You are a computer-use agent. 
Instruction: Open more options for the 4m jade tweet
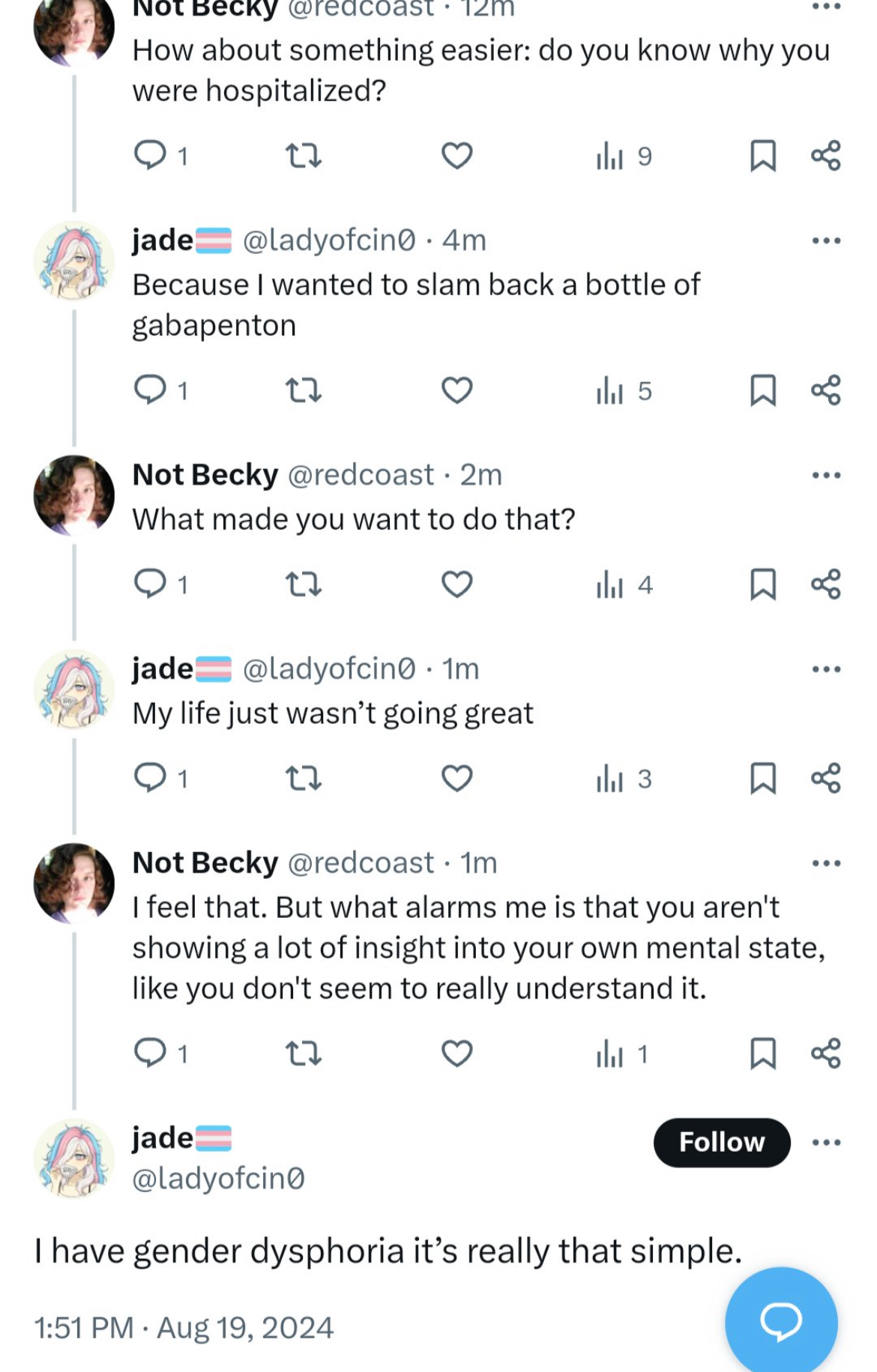[x=826, y=241]
